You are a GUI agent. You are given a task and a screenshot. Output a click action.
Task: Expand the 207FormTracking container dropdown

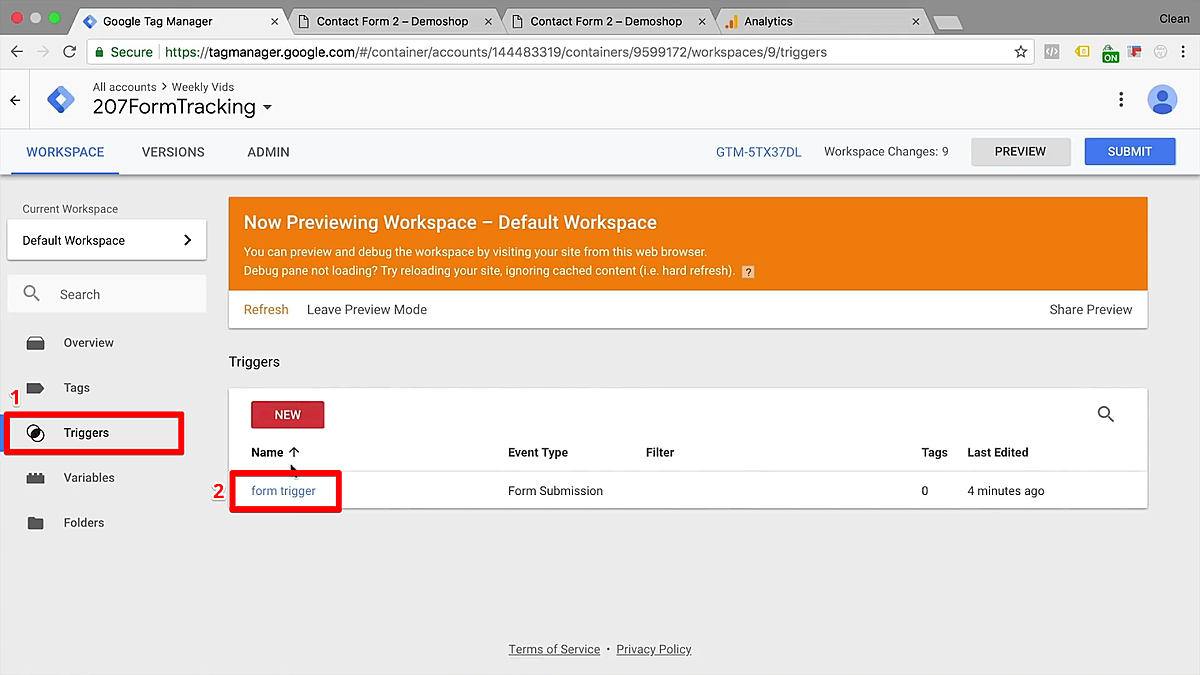[x=267, y=108]
